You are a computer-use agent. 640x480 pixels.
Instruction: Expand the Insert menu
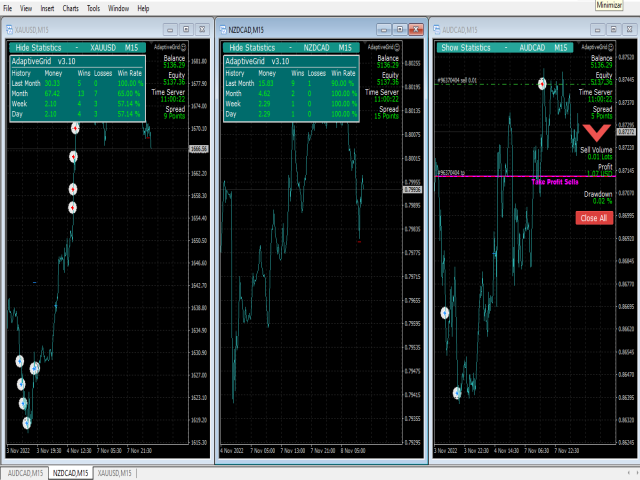pyautogui.click(x=46, y=8)
